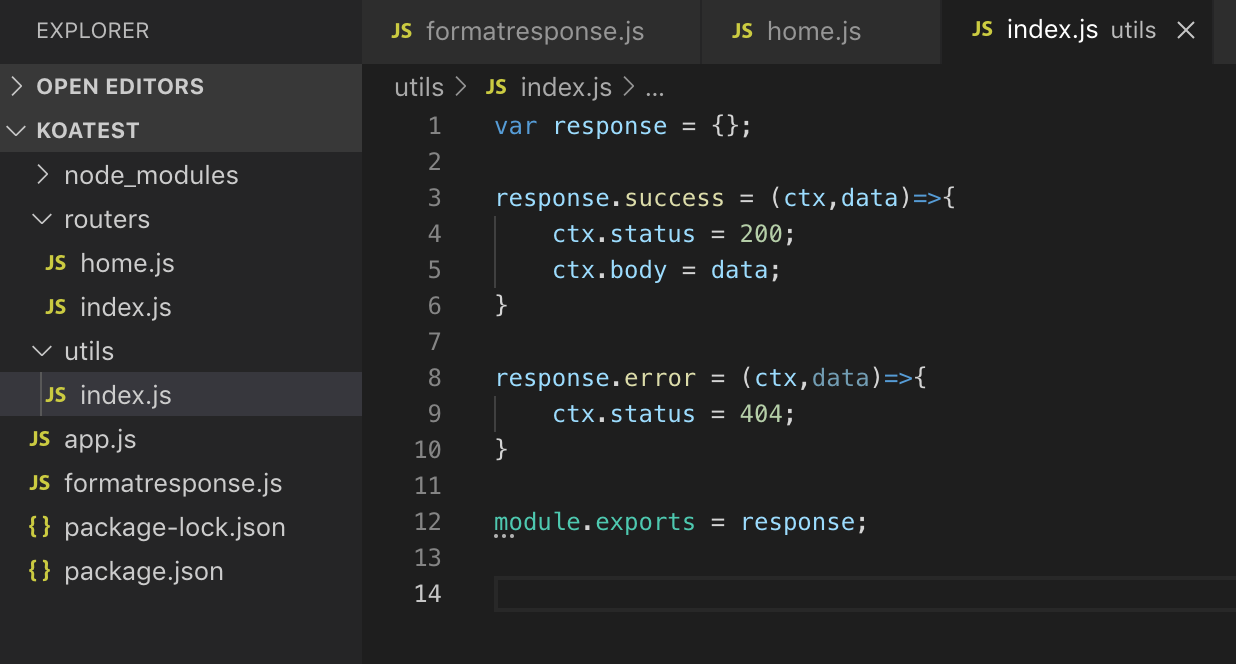This screenshot has width=1236, height=664.
Task: Click utils in the breadcrumb path
Action: 418,88
